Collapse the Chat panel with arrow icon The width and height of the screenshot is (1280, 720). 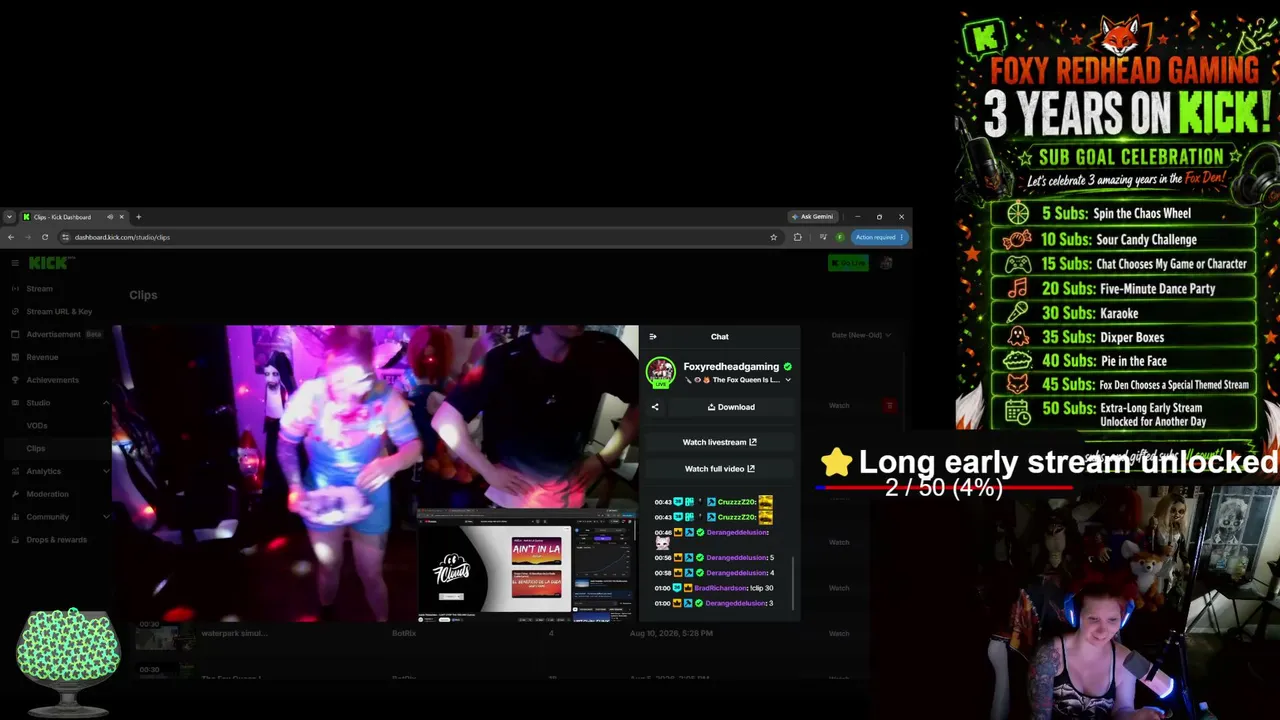coord(653,337)
